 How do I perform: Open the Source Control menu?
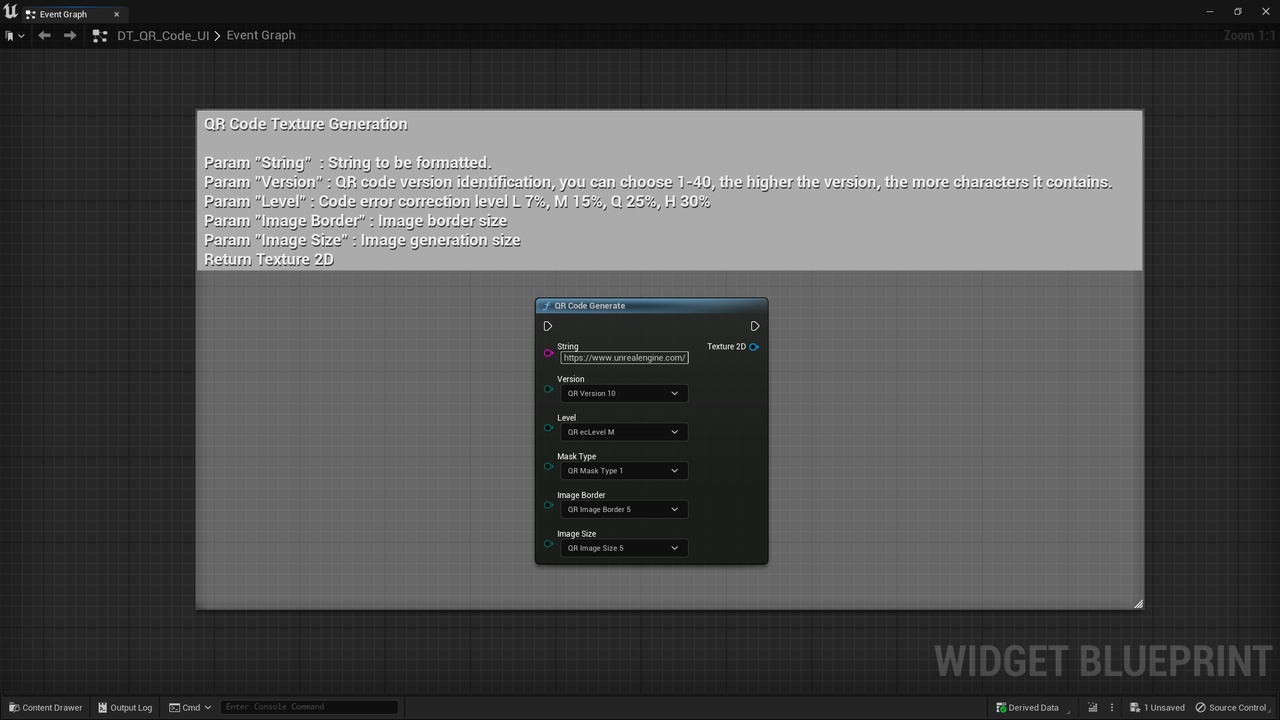(1232, 708)
